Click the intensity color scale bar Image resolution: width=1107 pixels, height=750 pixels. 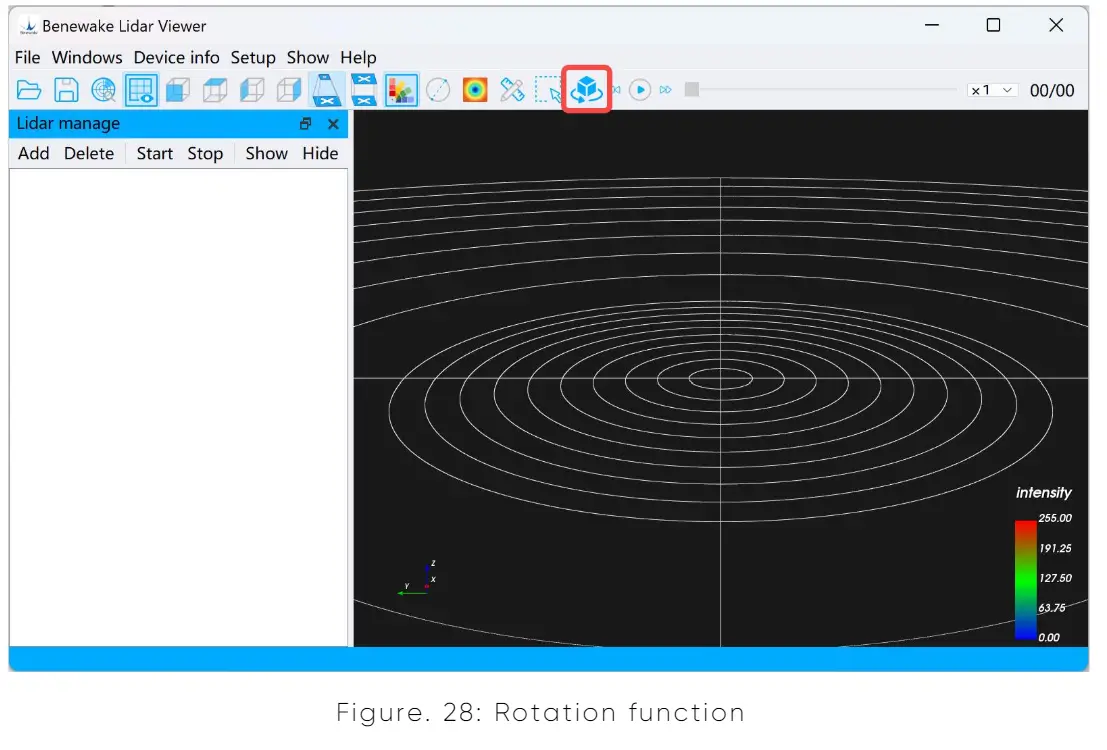[x=1026, y=580]
